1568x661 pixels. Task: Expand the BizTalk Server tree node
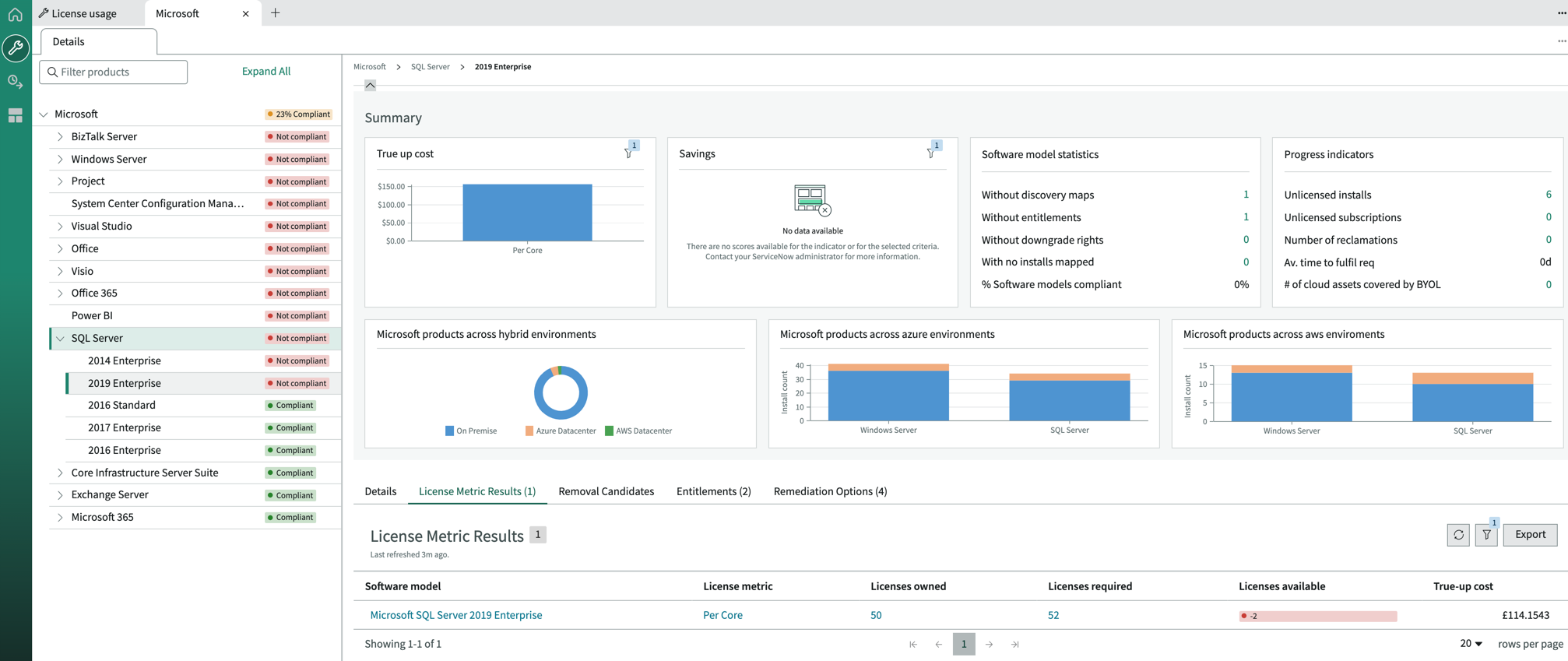click(x=60, y=137)
